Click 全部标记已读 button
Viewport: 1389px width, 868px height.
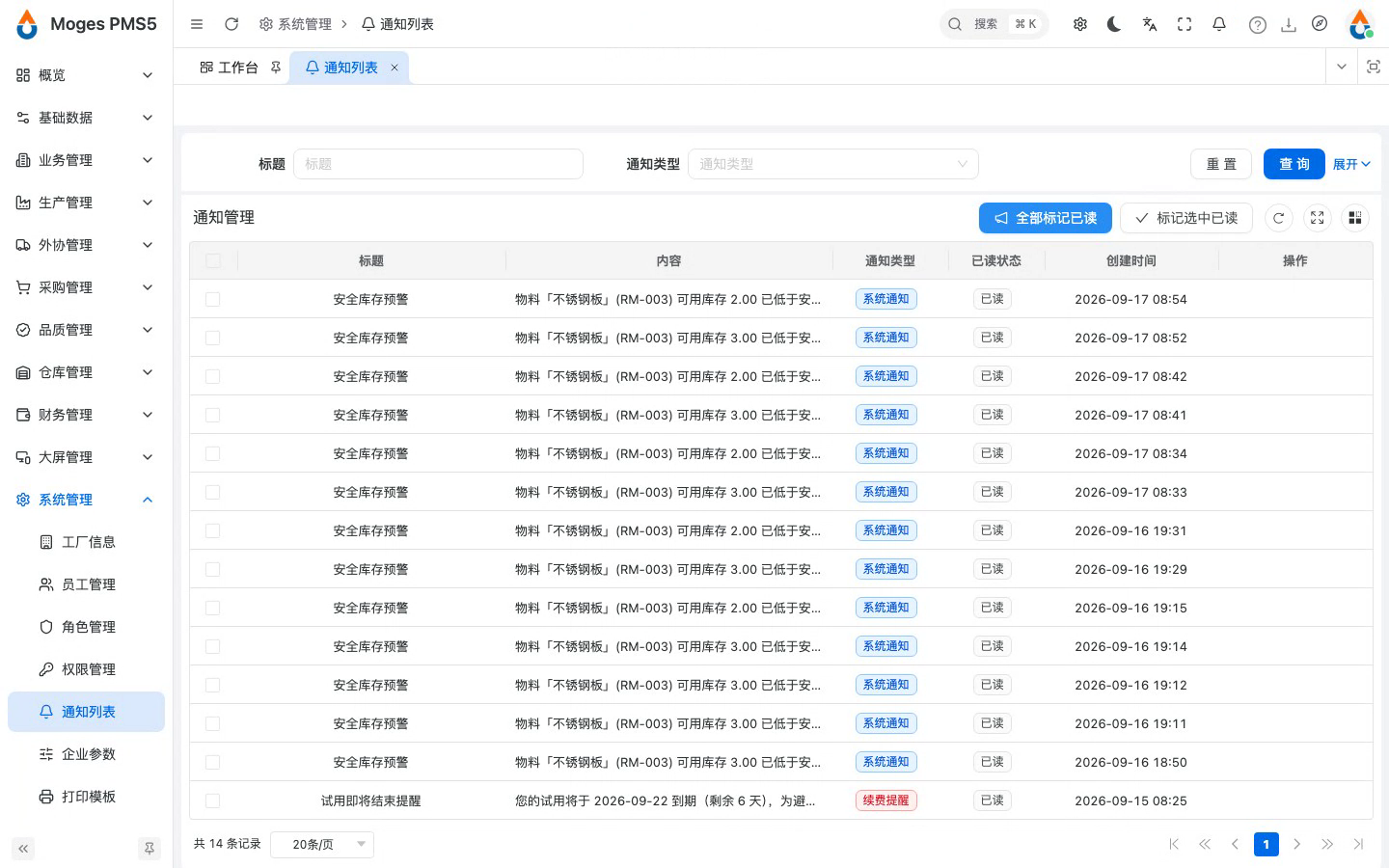tap(1046, 218)
